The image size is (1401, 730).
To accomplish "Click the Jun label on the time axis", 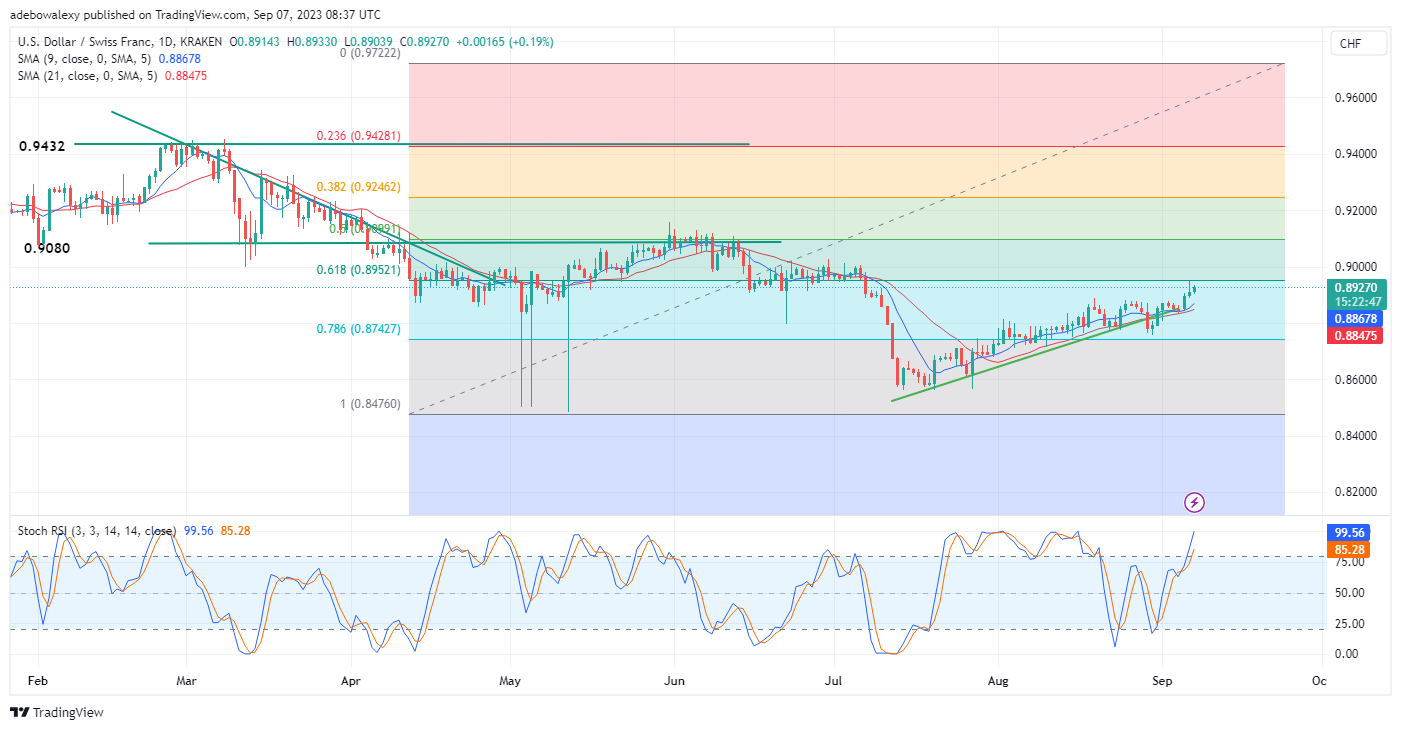I will pyautogui.click(x=673, y=681).
